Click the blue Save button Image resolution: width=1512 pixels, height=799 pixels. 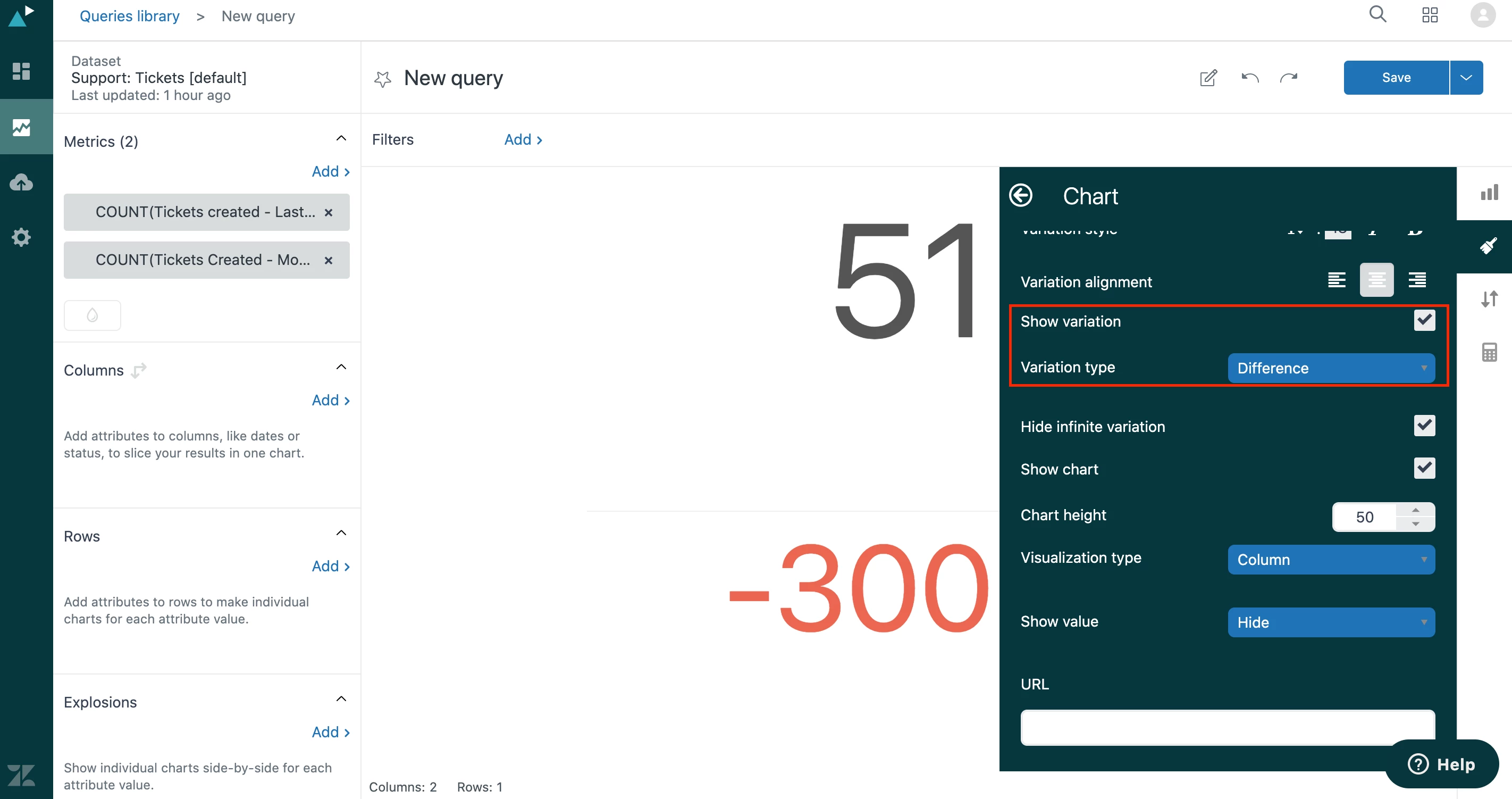1395,78
